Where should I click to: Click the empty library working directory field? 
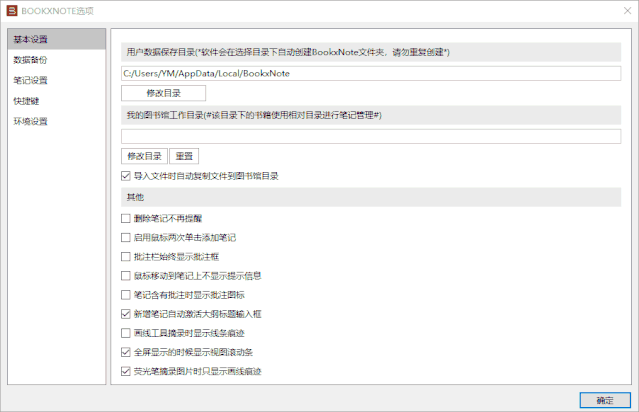point(371,136)
